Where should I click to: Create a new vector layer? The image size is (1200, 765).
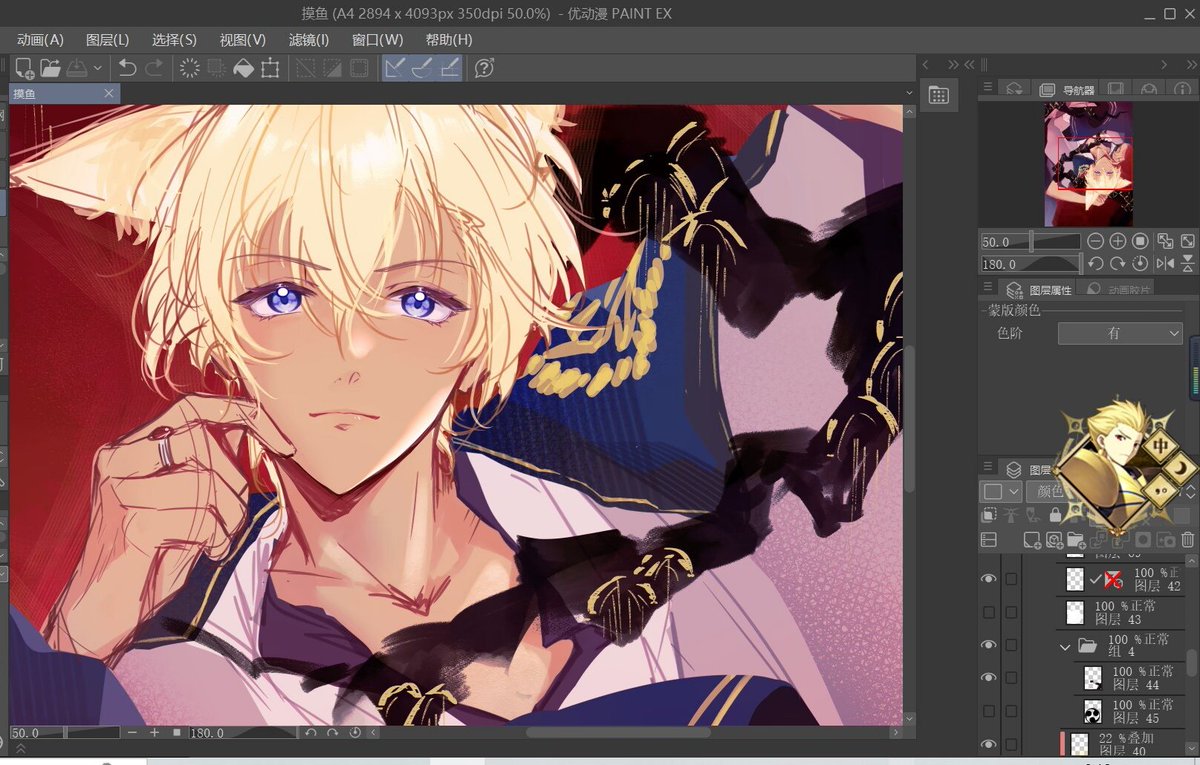1054,540
